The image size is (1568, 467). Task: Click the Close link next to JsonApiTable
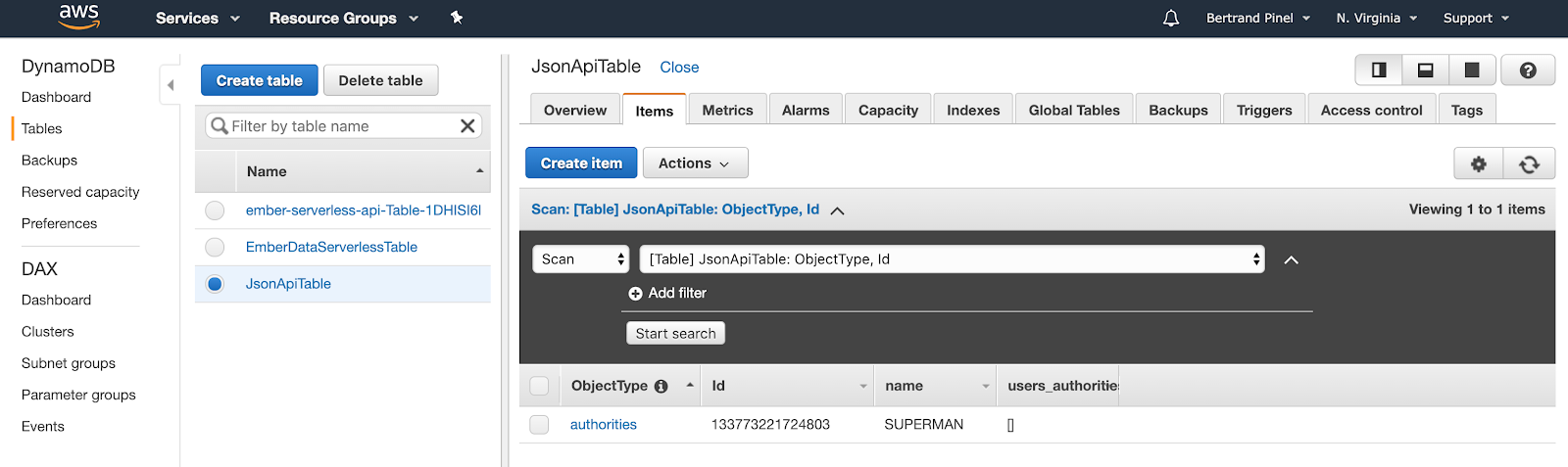point(679,68)
